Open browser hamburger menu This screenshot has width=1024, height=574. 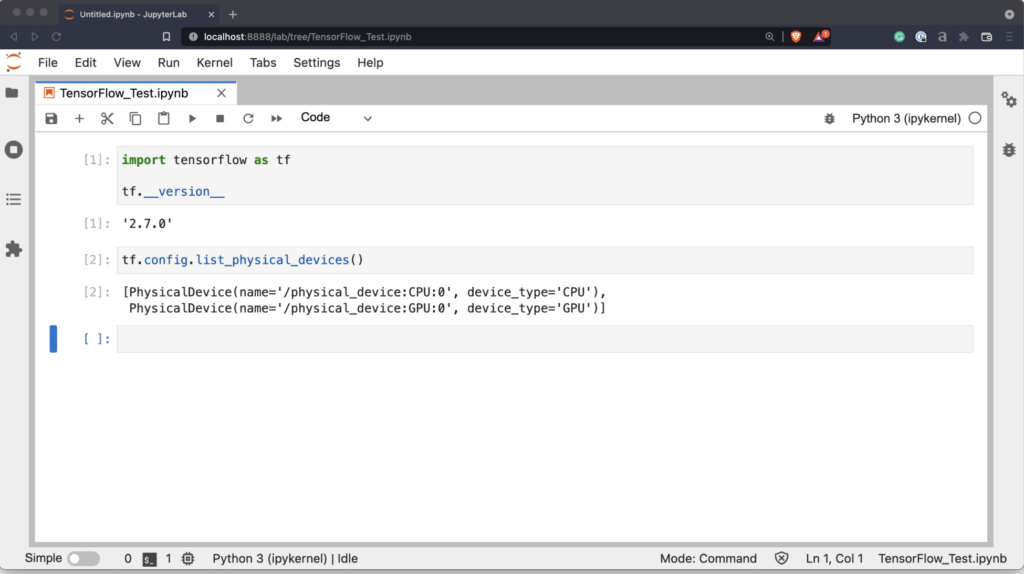pyautogui.click(x=1010, y=37)
